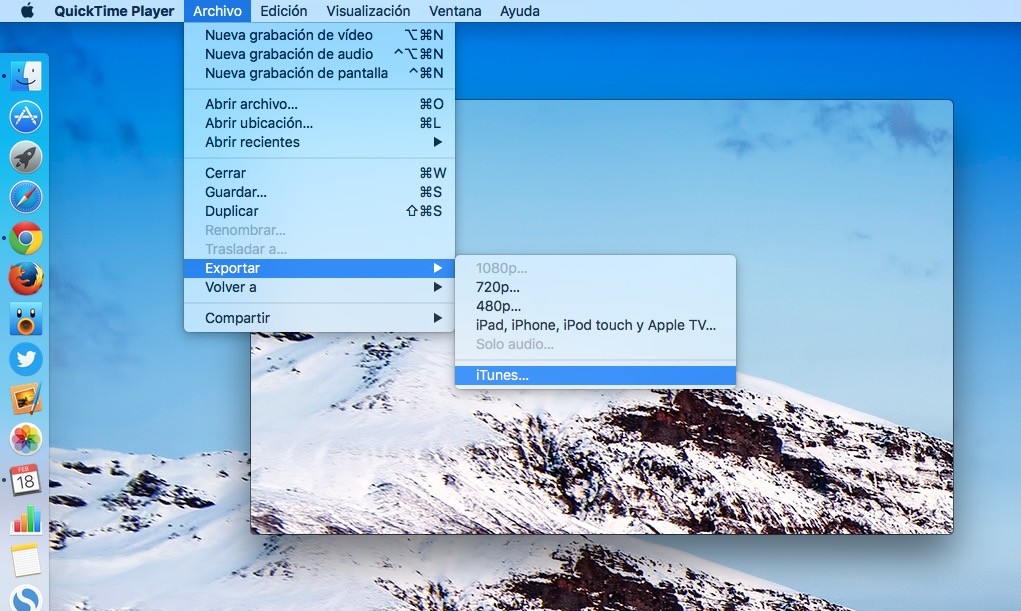1021x611 pixels.
Task: Open the Notes app in Dock
Action: 26,561
